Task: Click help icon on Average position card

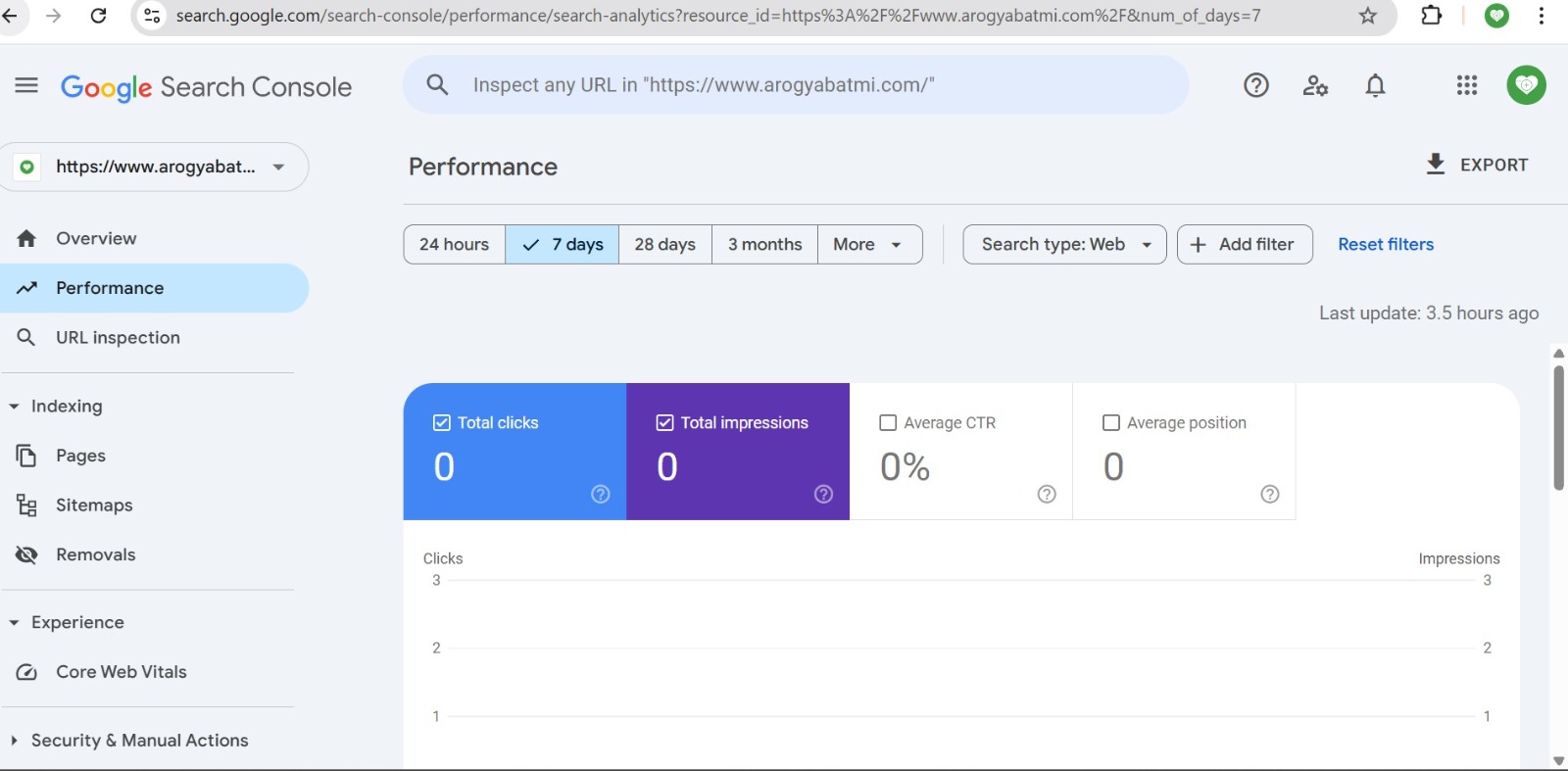Action: (1270, 494)
